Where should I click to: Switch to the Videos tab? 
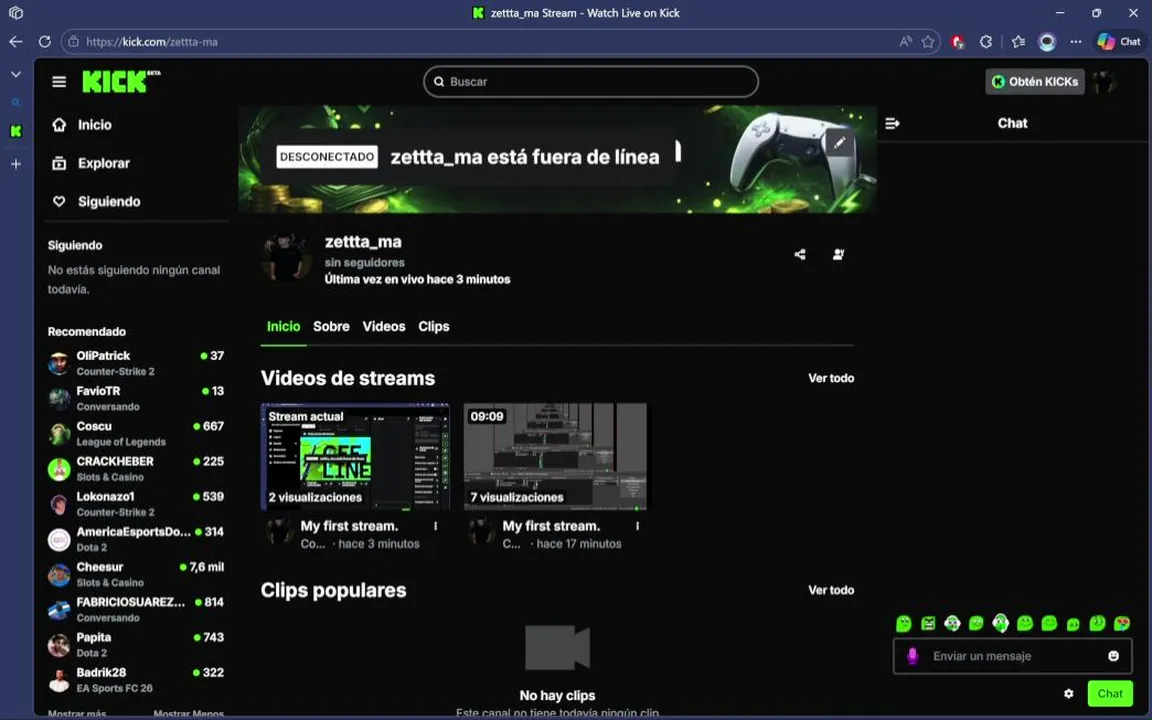coord(384,326)
